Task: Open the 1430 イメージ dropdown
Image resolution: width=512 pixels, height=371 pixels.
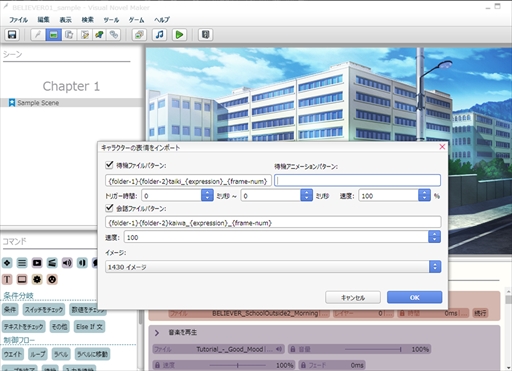Action: [x=273, y=267]
